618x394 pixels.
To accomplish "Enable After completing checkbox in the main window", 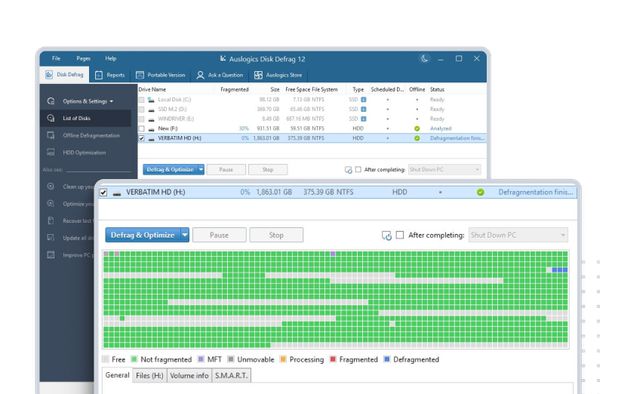I will pyautogui.click(x=358, y=169).
